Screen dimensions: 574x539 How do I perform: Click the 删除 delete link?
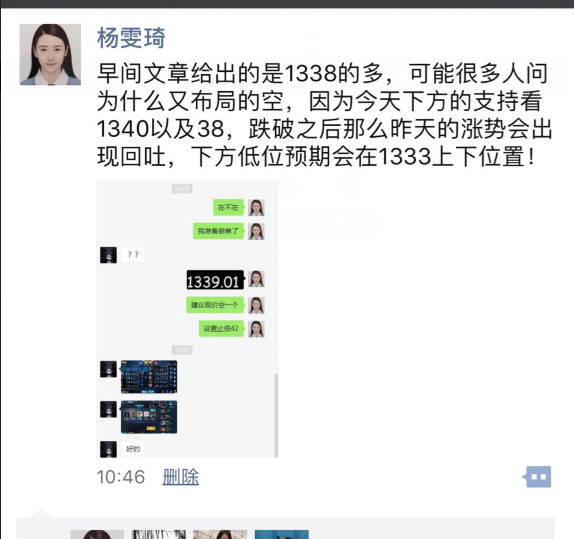[180, 477]
